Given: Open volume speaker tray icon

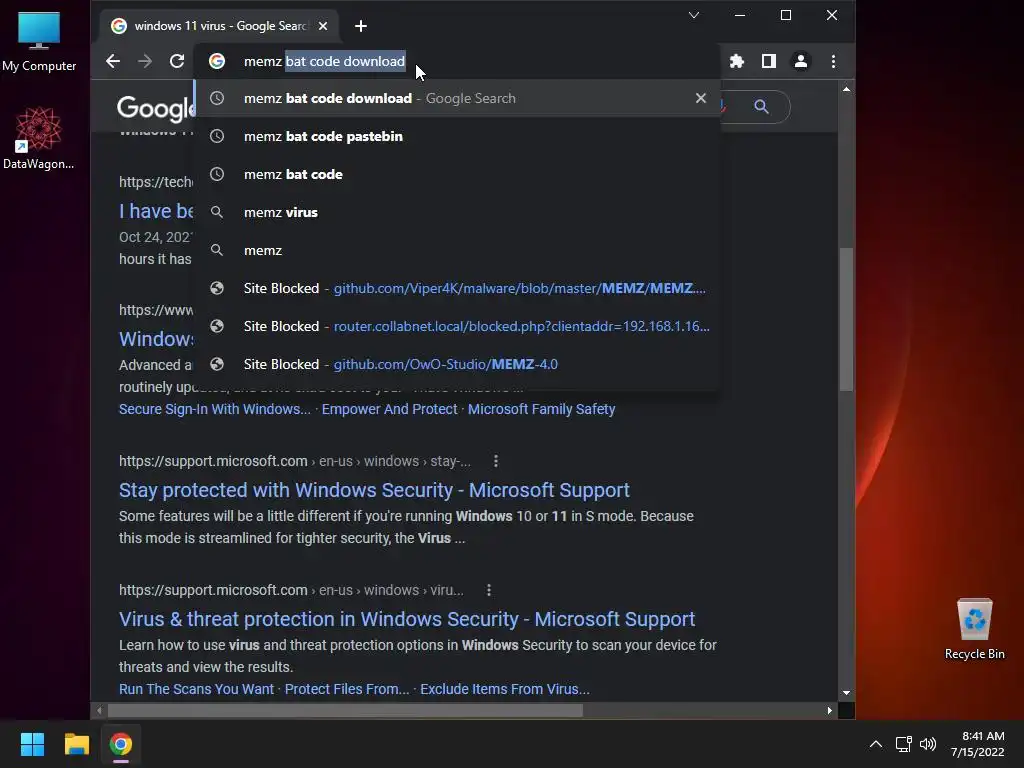Looking at the screenshot, I should [928, 744].
